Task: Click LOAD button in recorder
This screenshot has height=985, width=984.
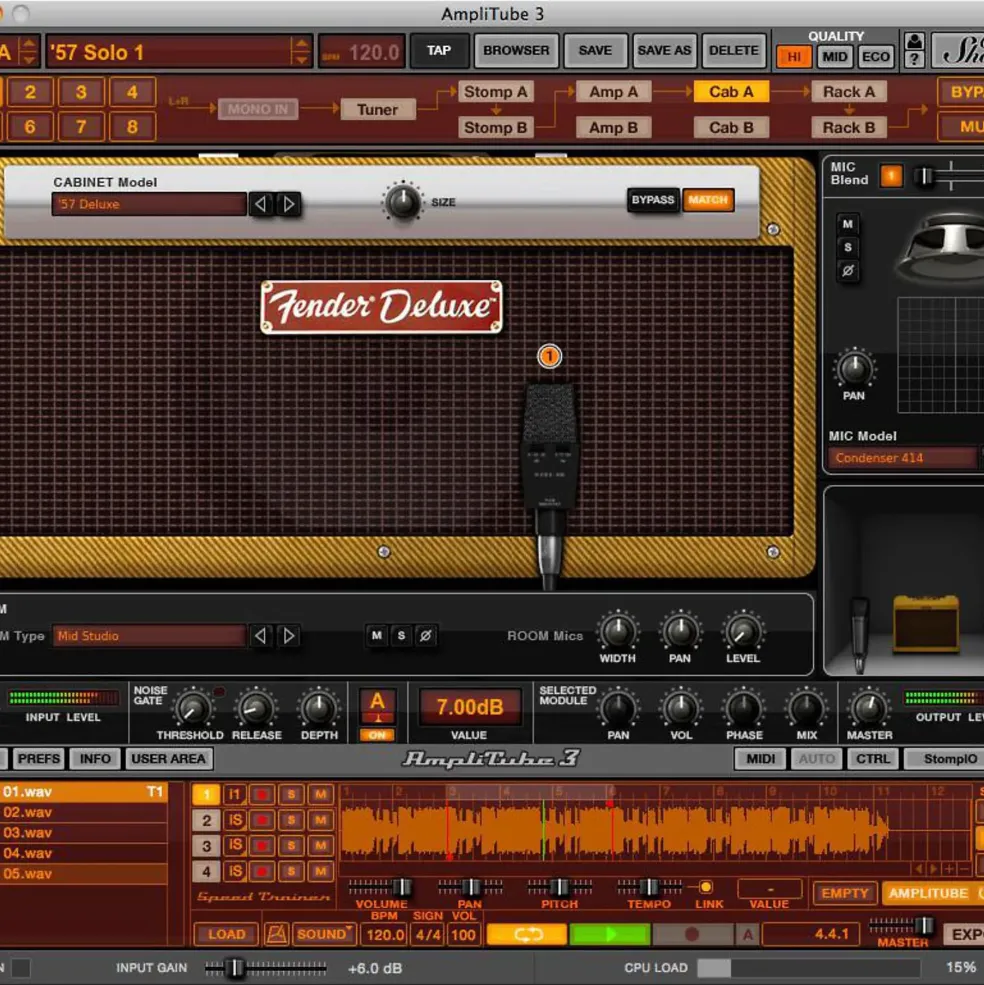Action: tap(226, 934)
